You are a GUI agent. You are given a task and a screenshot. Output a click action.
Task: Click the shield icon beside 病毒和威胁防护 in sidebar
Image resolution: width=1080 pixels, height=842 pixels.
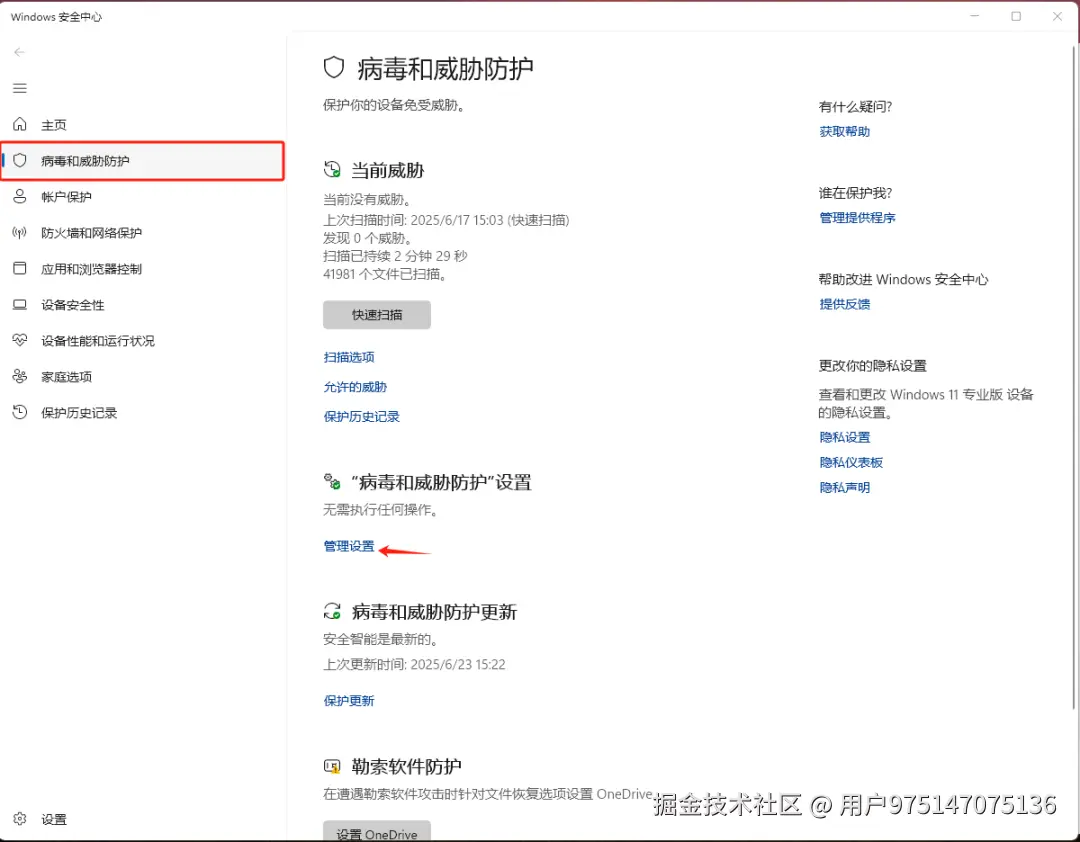click(x=20, y=161)
